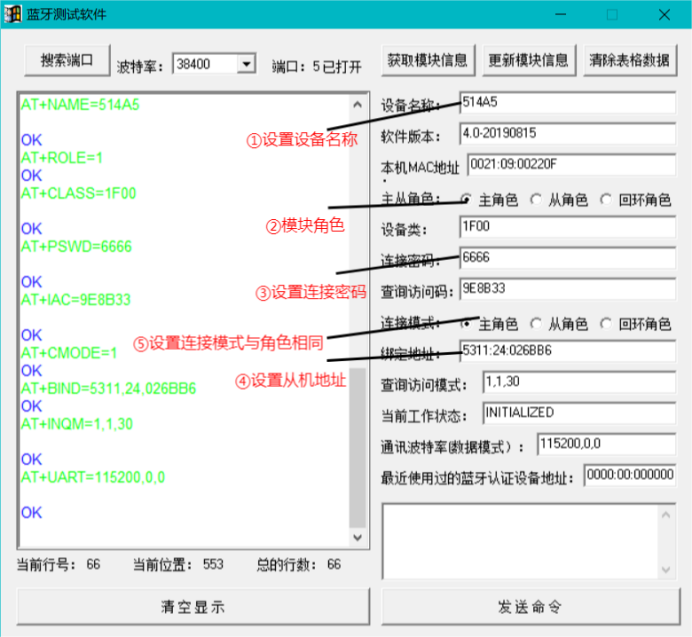The height and width of the screenshot is (637, 692).
Task: Click the AT+CLASS=1F00 log line
Action: pyautogui.click(x=79, y=193)
